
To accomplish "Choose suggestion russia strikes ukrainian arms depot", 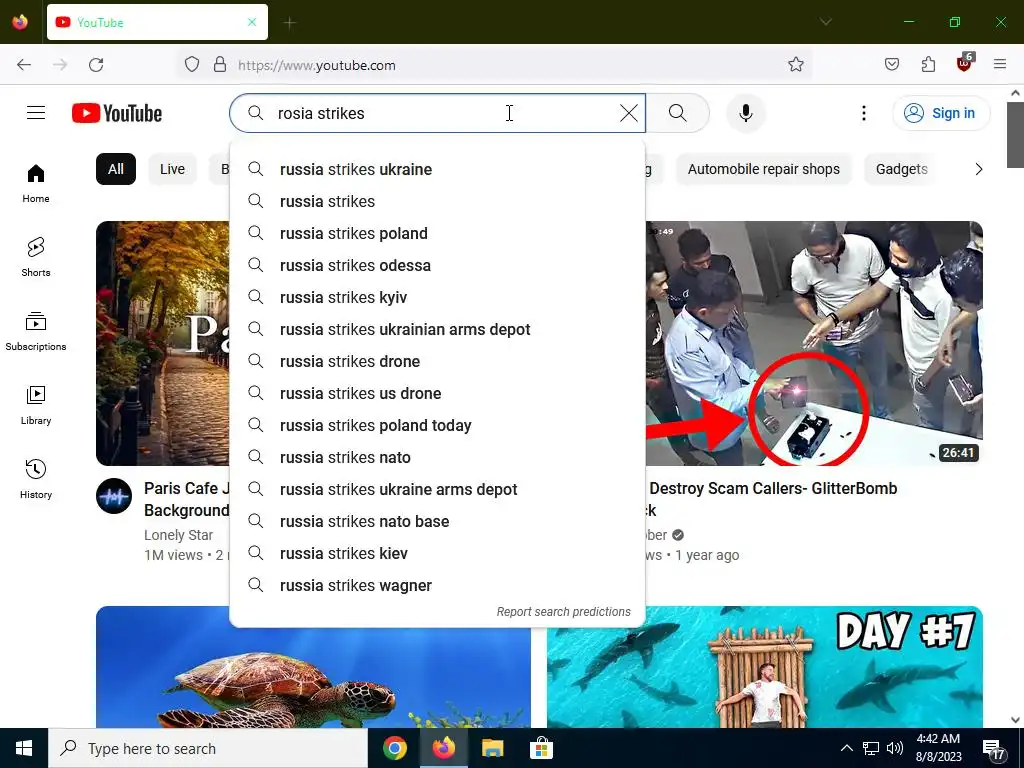I will 438,329.
